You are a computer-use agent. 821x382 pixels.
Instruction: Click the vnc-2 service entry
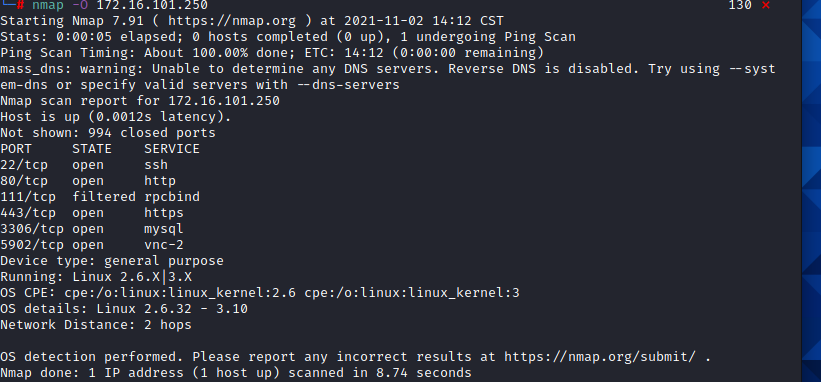pos(164,245)
